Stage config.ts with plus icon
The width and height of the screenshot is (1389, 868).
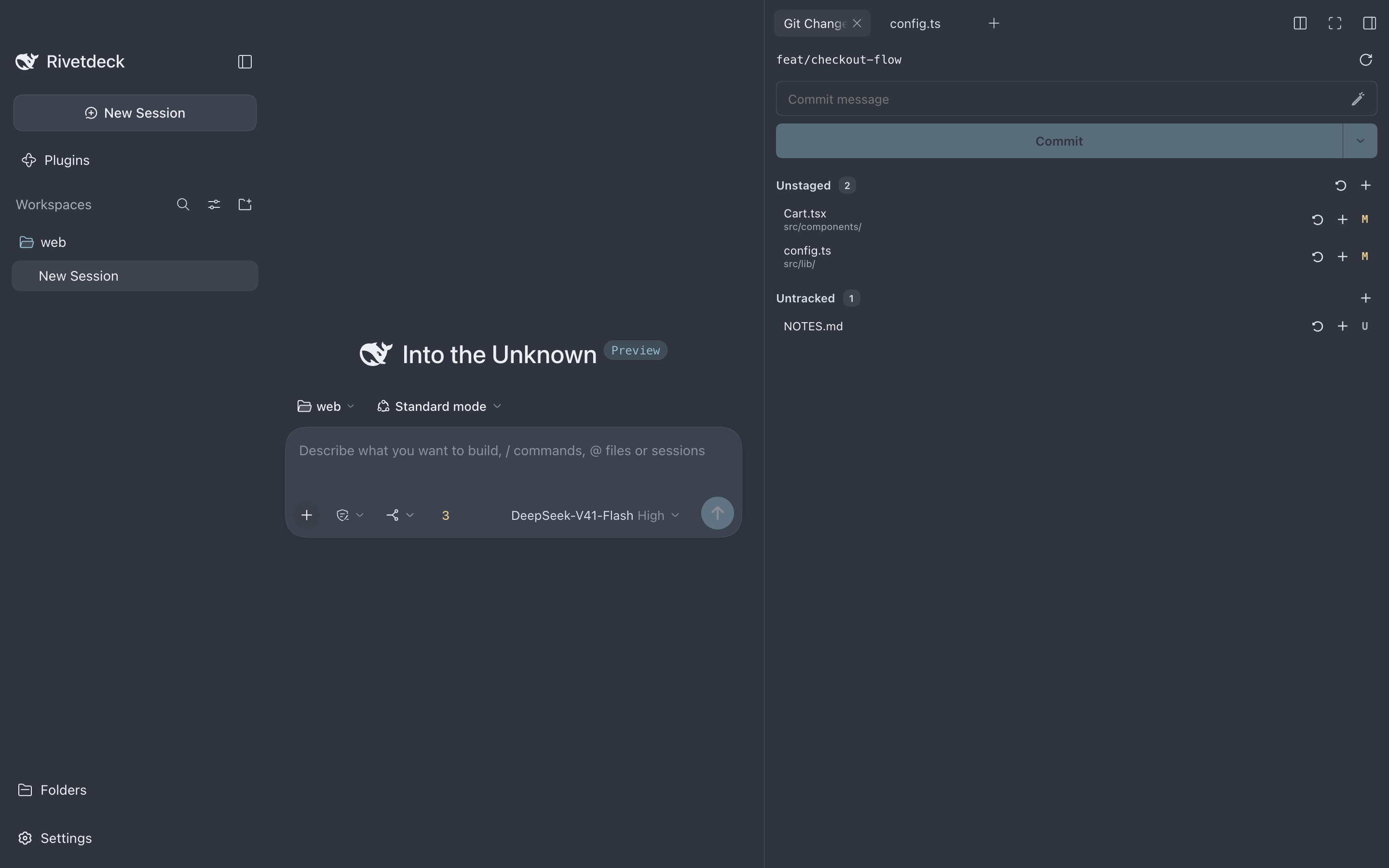coord(1343,257)
